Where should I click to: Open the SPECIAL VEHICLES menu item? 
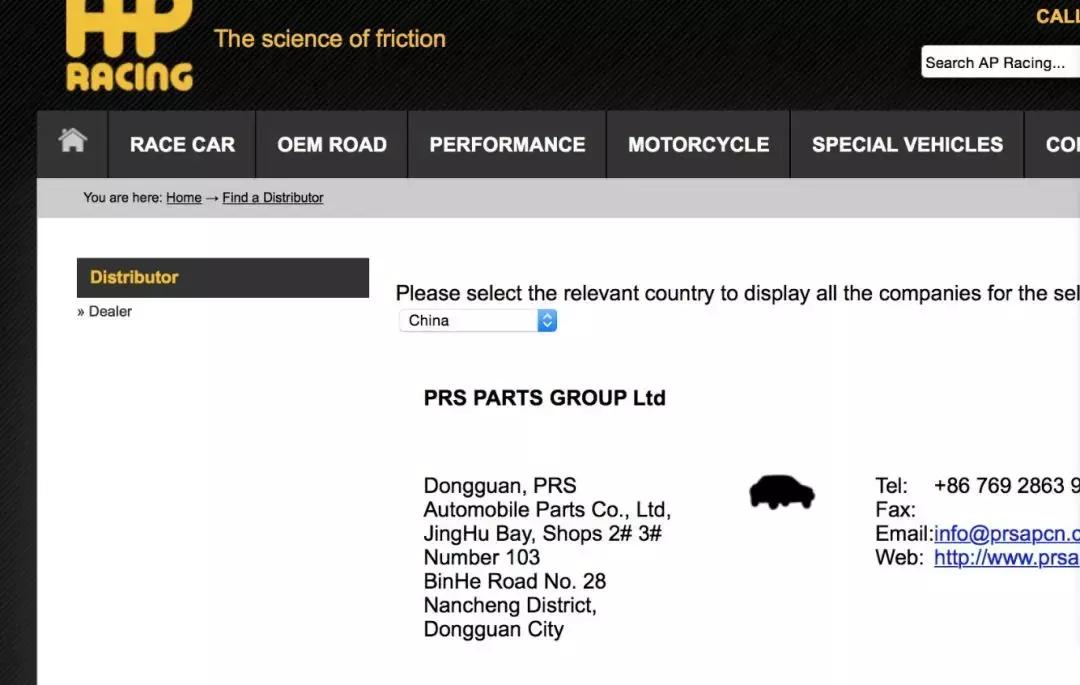pos(907,144)
